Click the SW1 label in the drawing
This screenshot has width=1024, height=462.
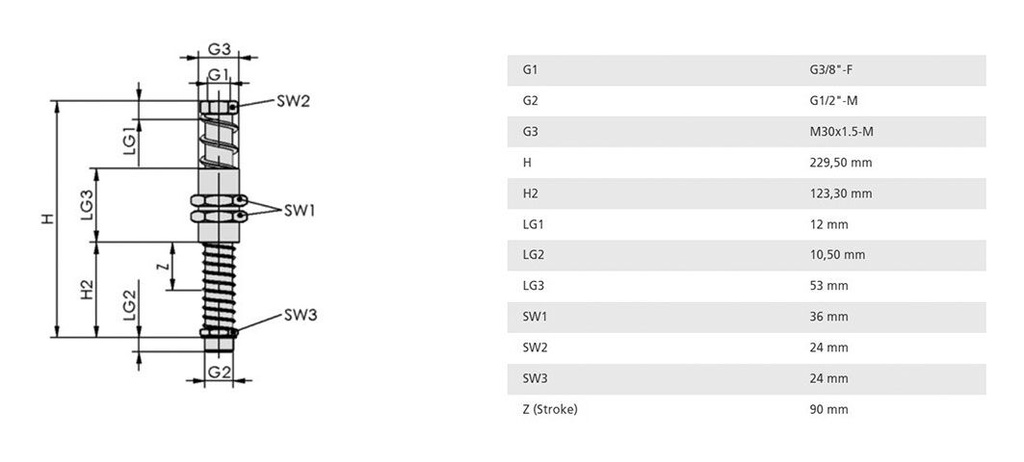click(x=300, y=210)
